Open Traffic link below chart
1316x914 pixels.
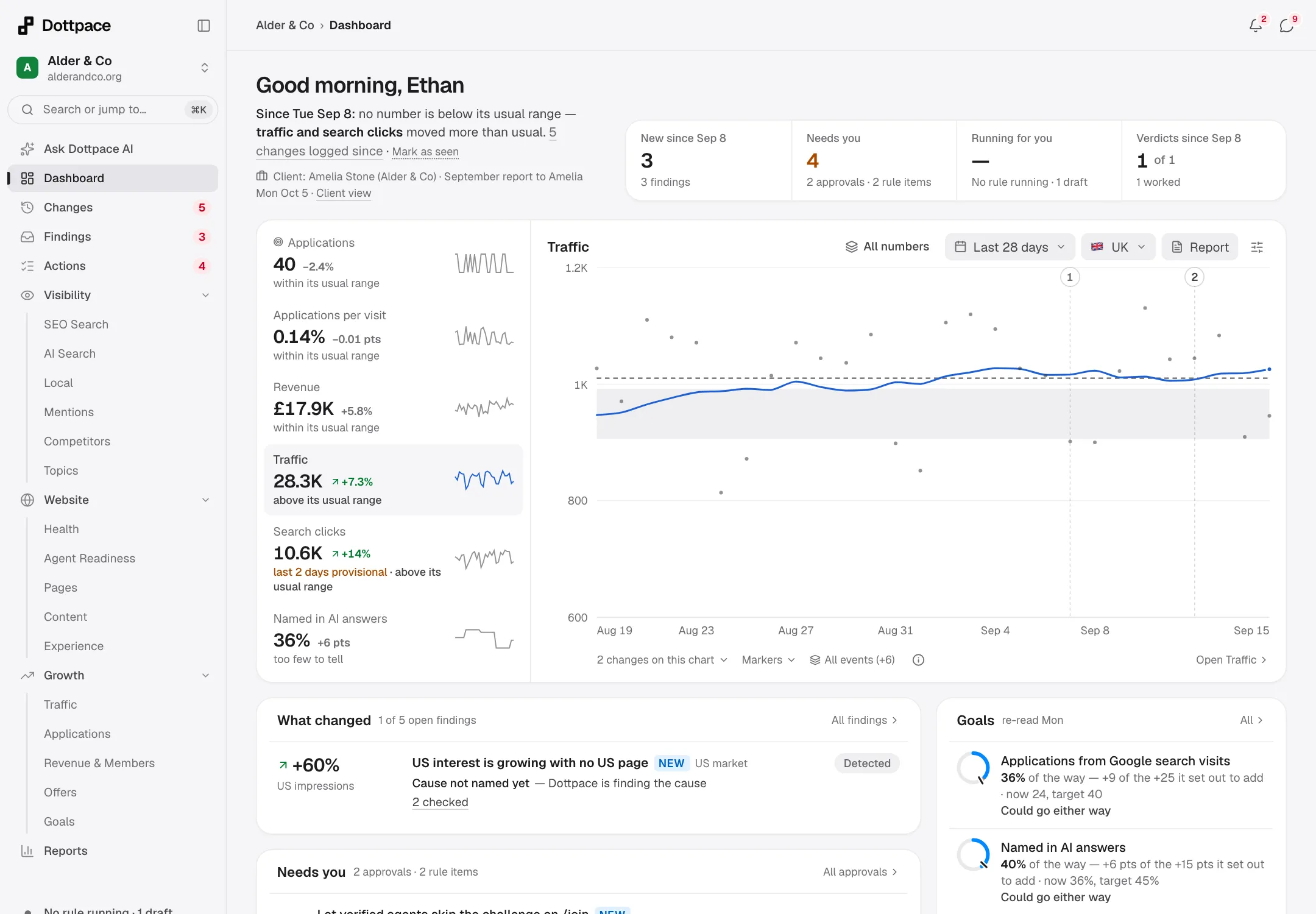pos(1231,660)
